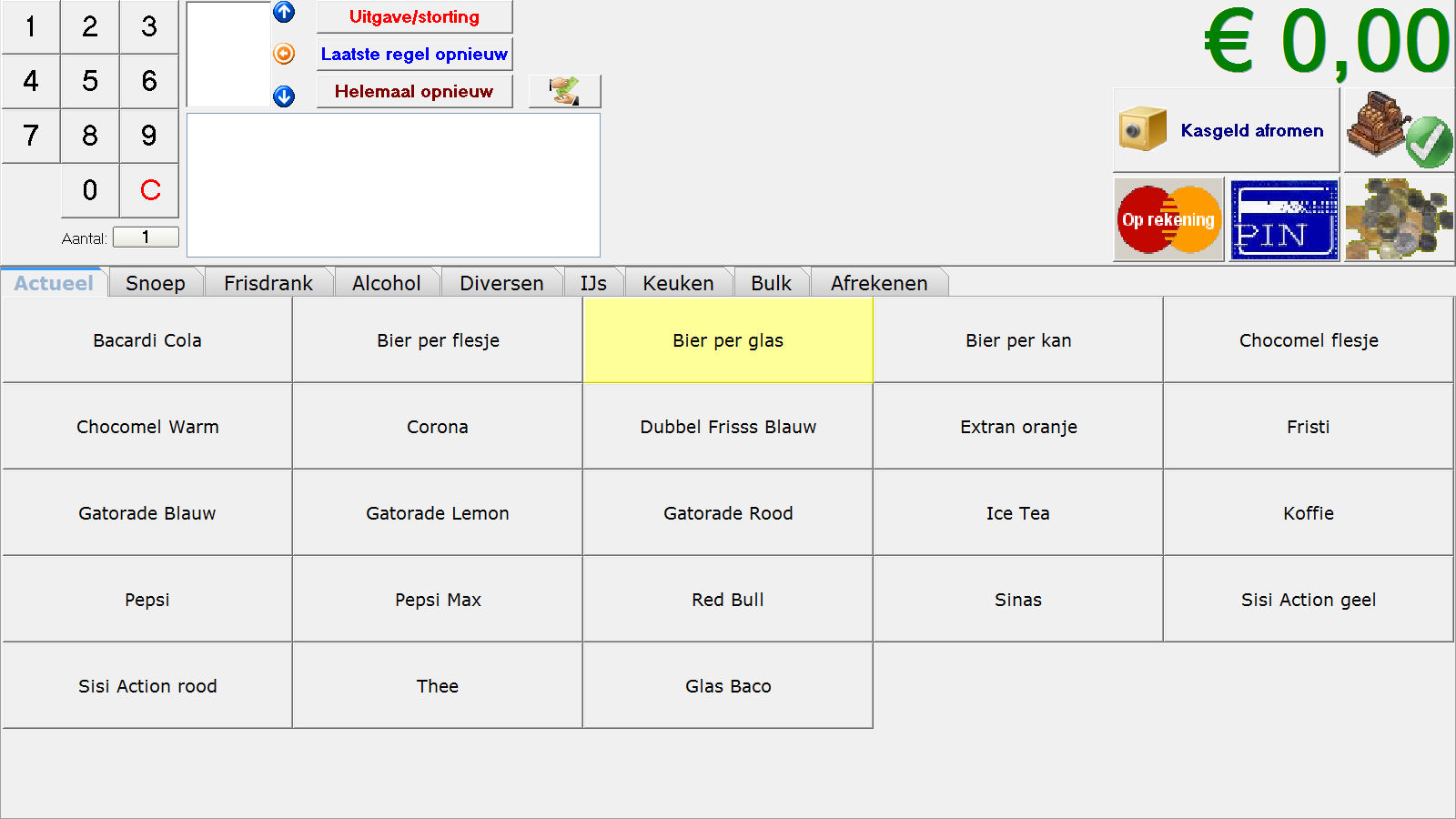
Task: Select PIN payment icon
Action: 1284,219
